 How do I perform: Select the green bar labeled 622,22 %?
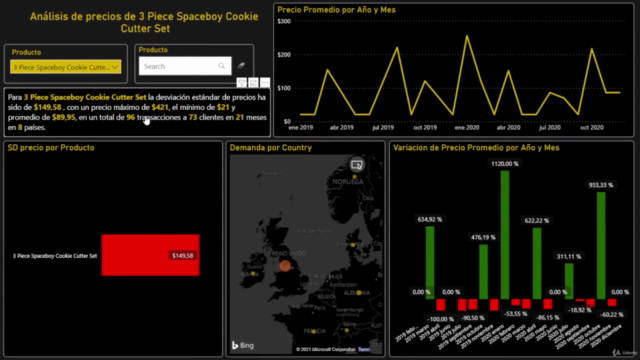537,263
